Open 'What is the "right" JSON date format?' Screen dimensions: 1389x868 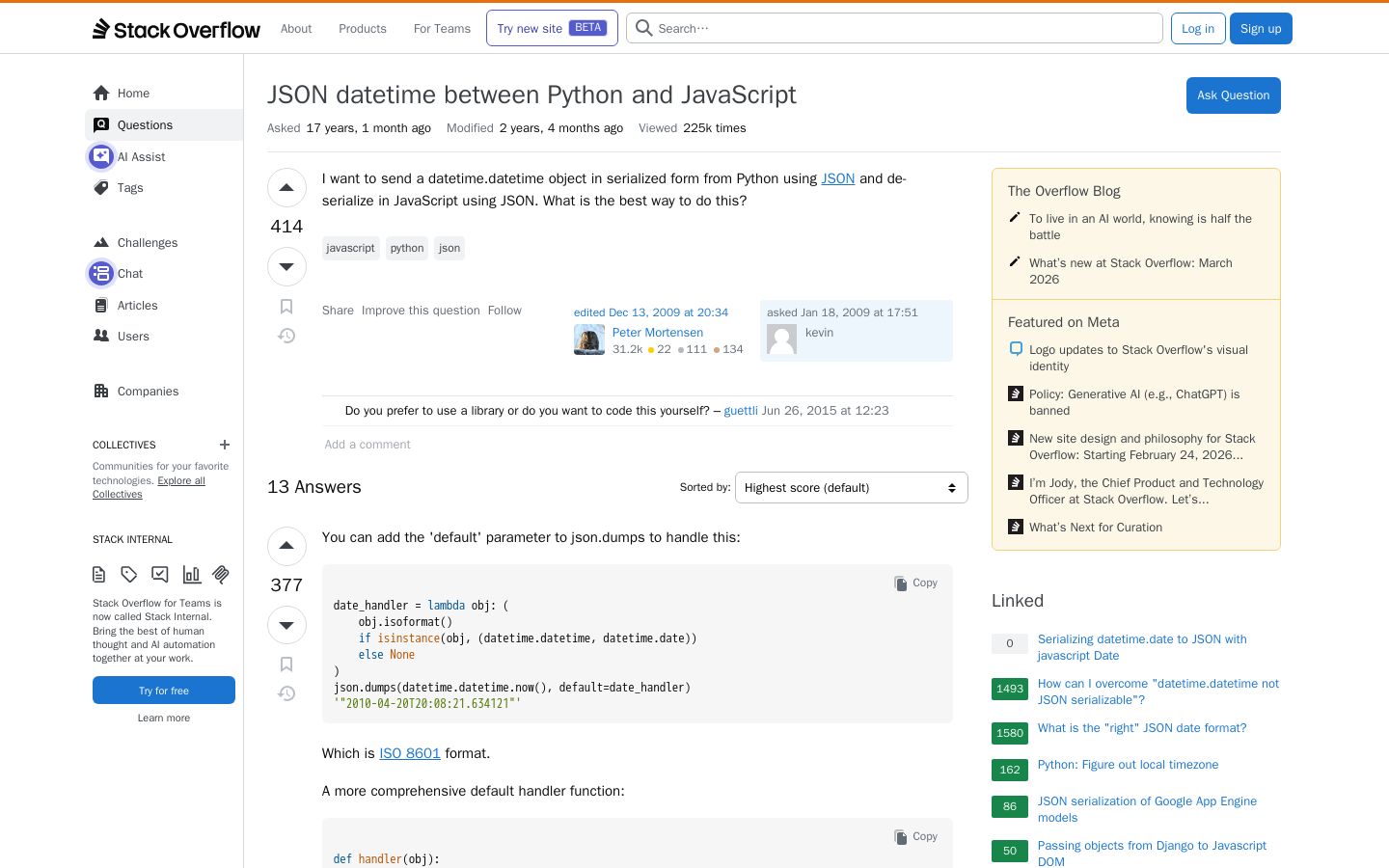1142,728
